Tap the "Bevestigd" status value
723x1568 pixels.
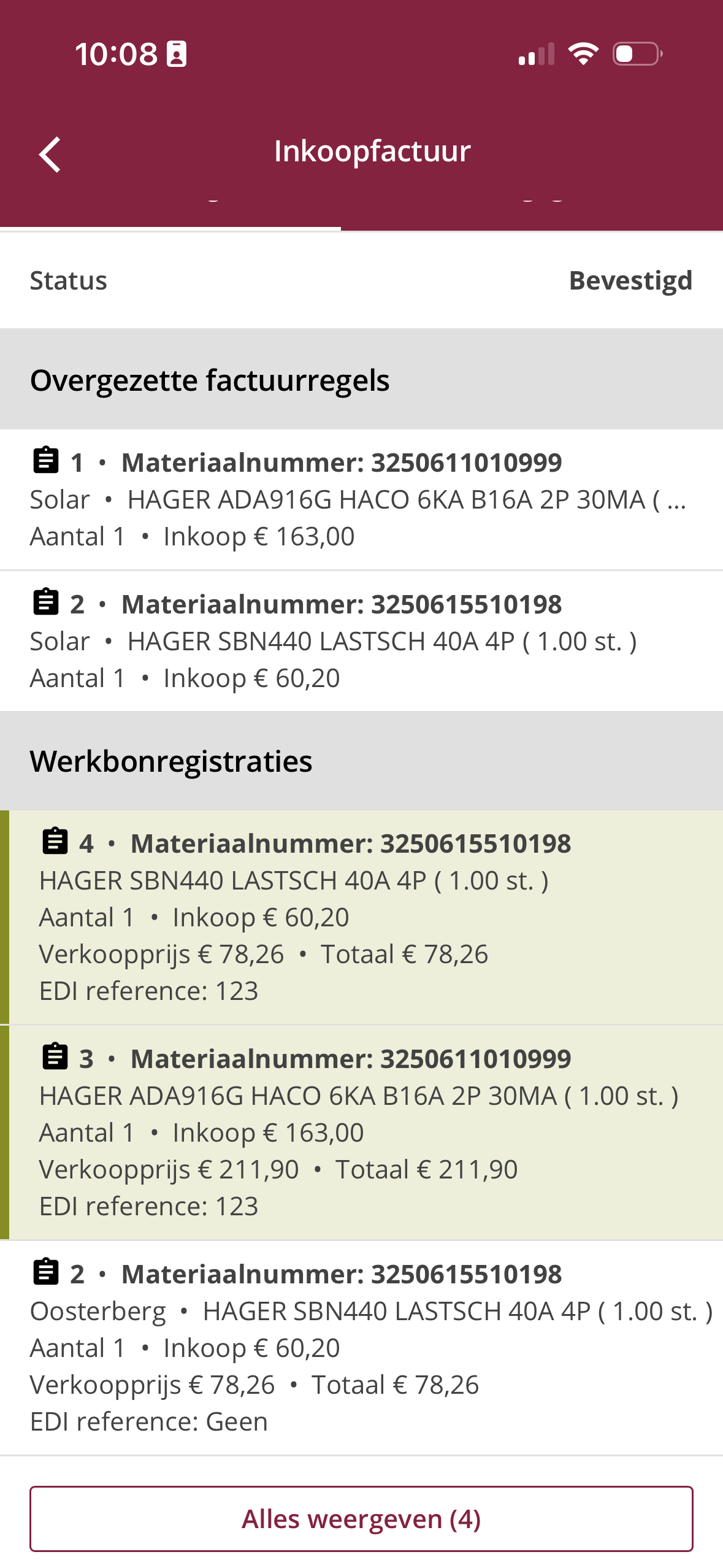point(630,280)
